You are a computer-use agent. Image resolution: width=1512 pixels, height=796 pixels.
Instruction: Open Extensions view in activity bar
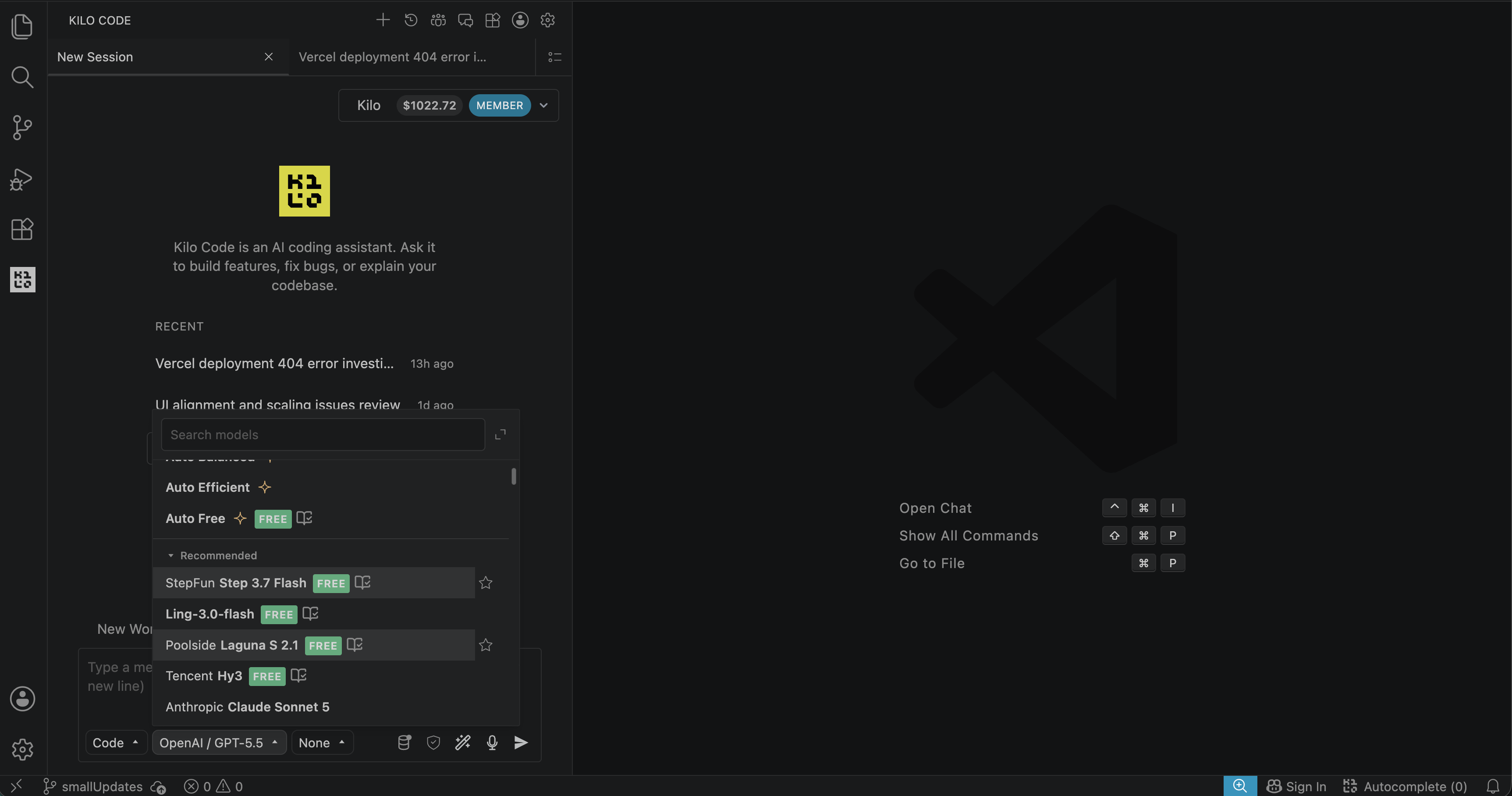(x=22, y=229)
